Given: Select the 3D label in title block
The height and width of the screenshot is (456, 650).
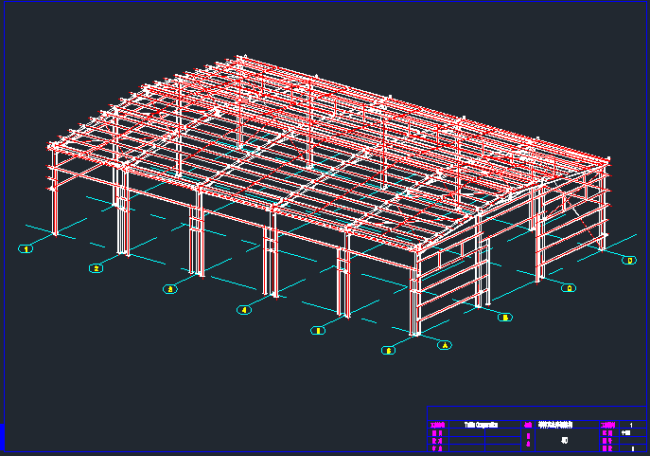Looking at the screenshot, I should click(565, 439).
